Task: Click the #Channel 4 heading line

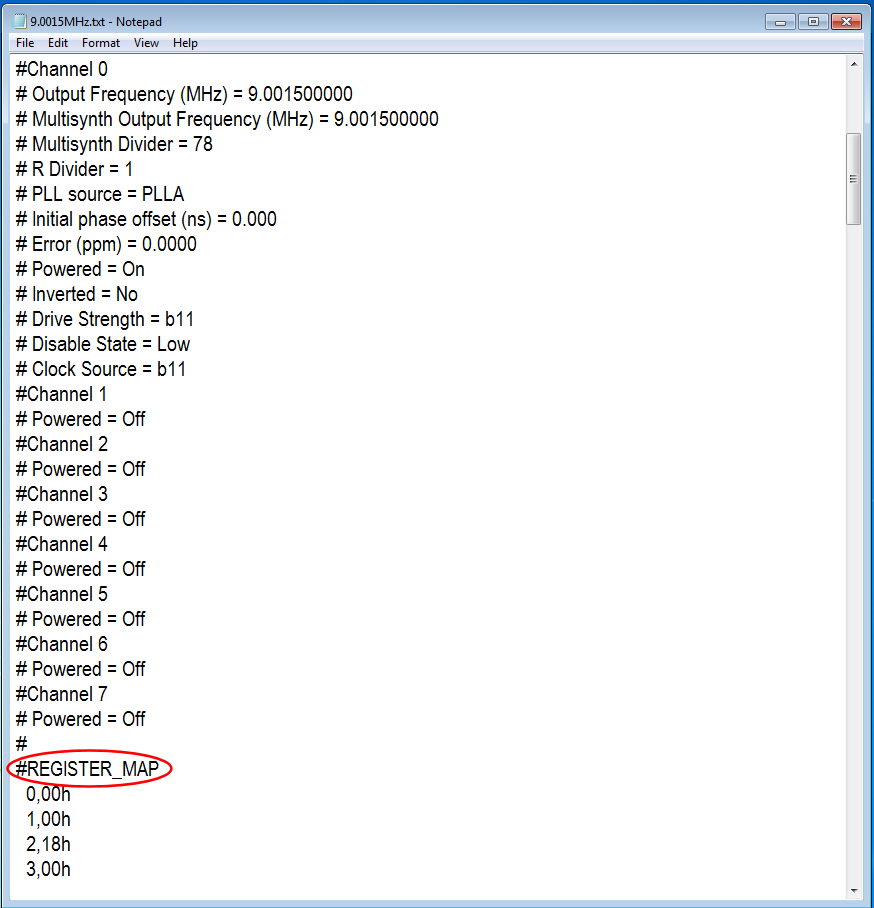Action: click(62, 544)
